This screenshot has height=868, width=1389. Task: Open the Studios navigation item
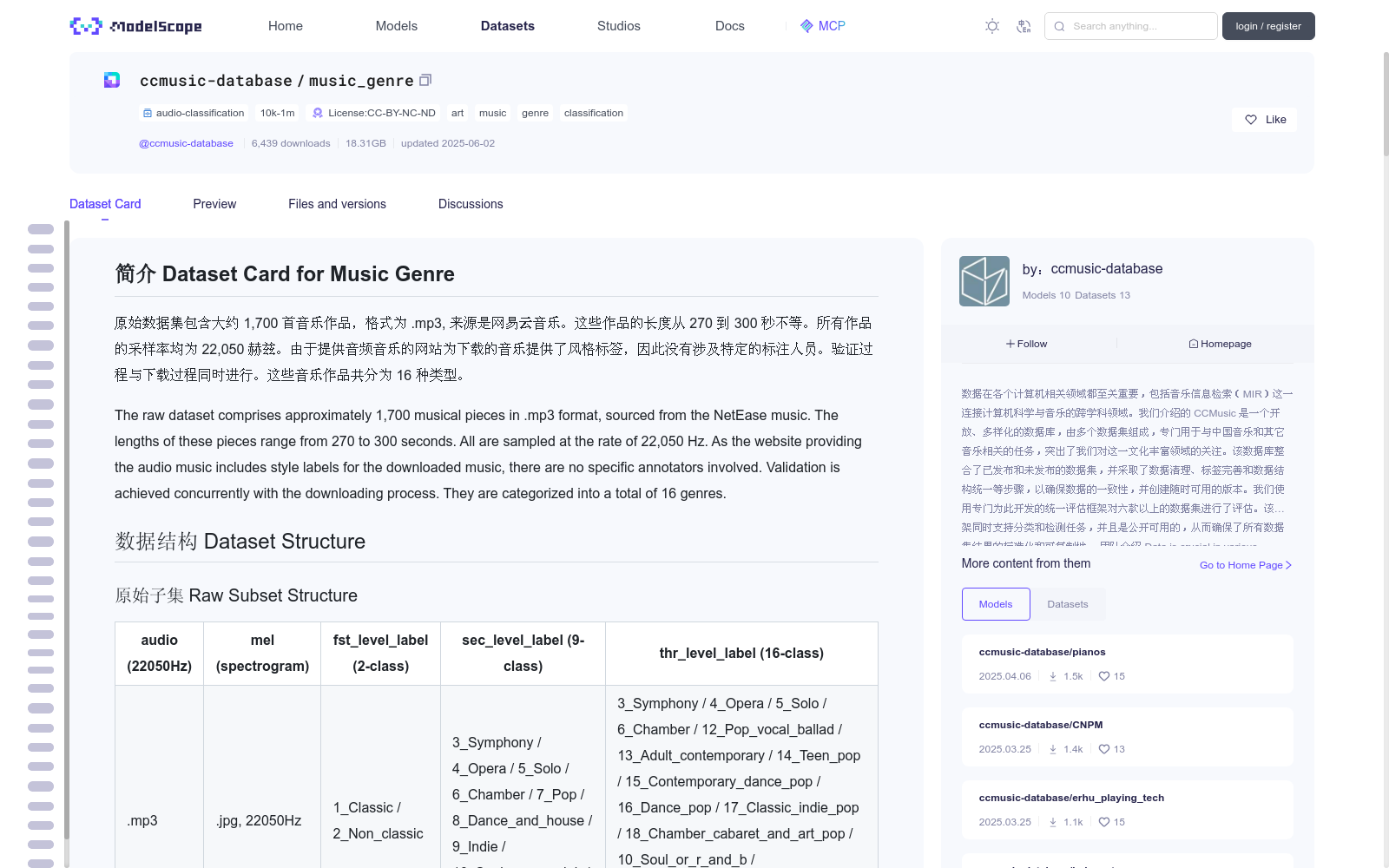click(619, 26)
